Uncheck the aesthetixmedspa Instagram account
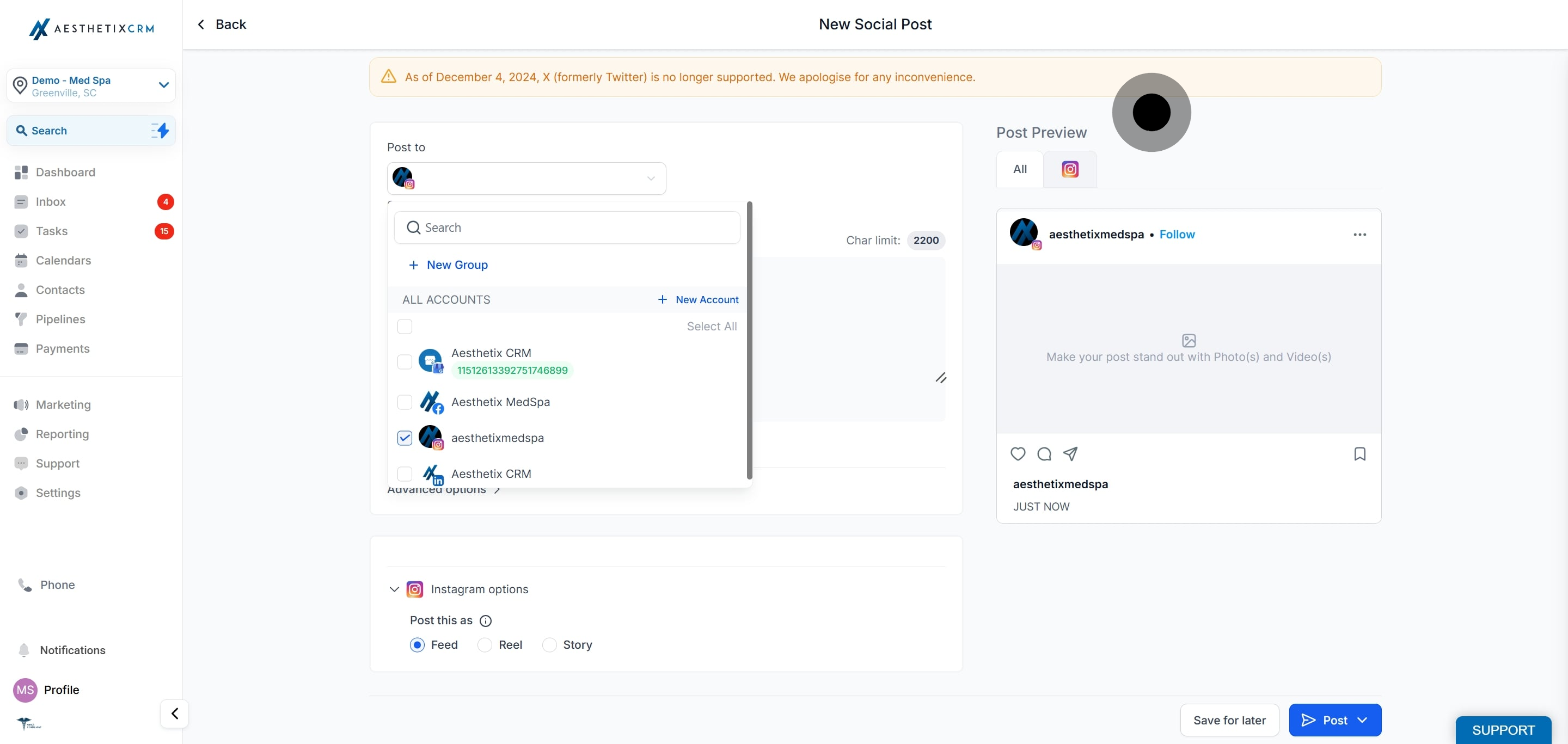Image resolution: width=1568 pixels, height=744 pixels. (x=405, y=438)
